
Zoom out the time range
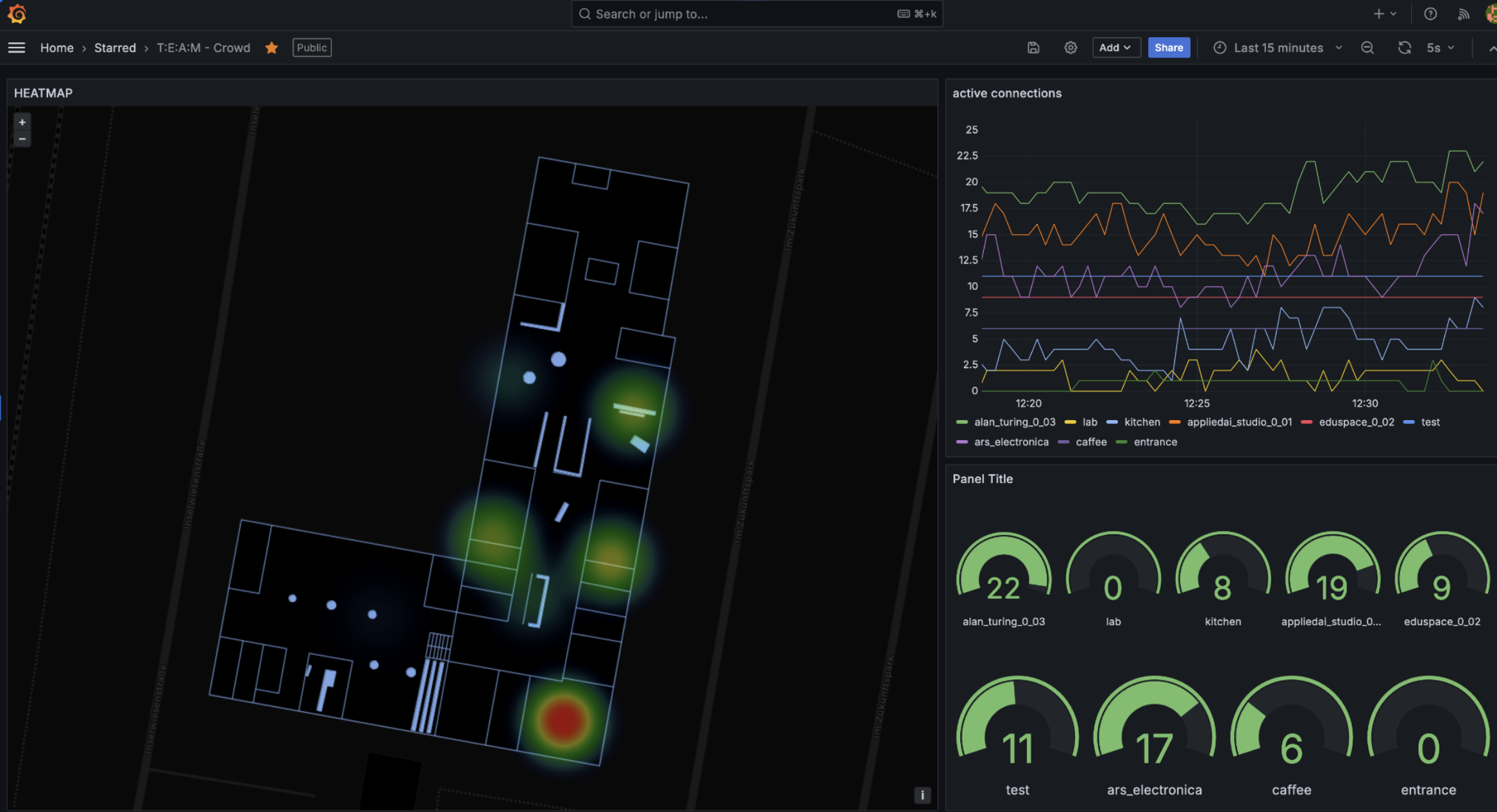(1367, 47)
